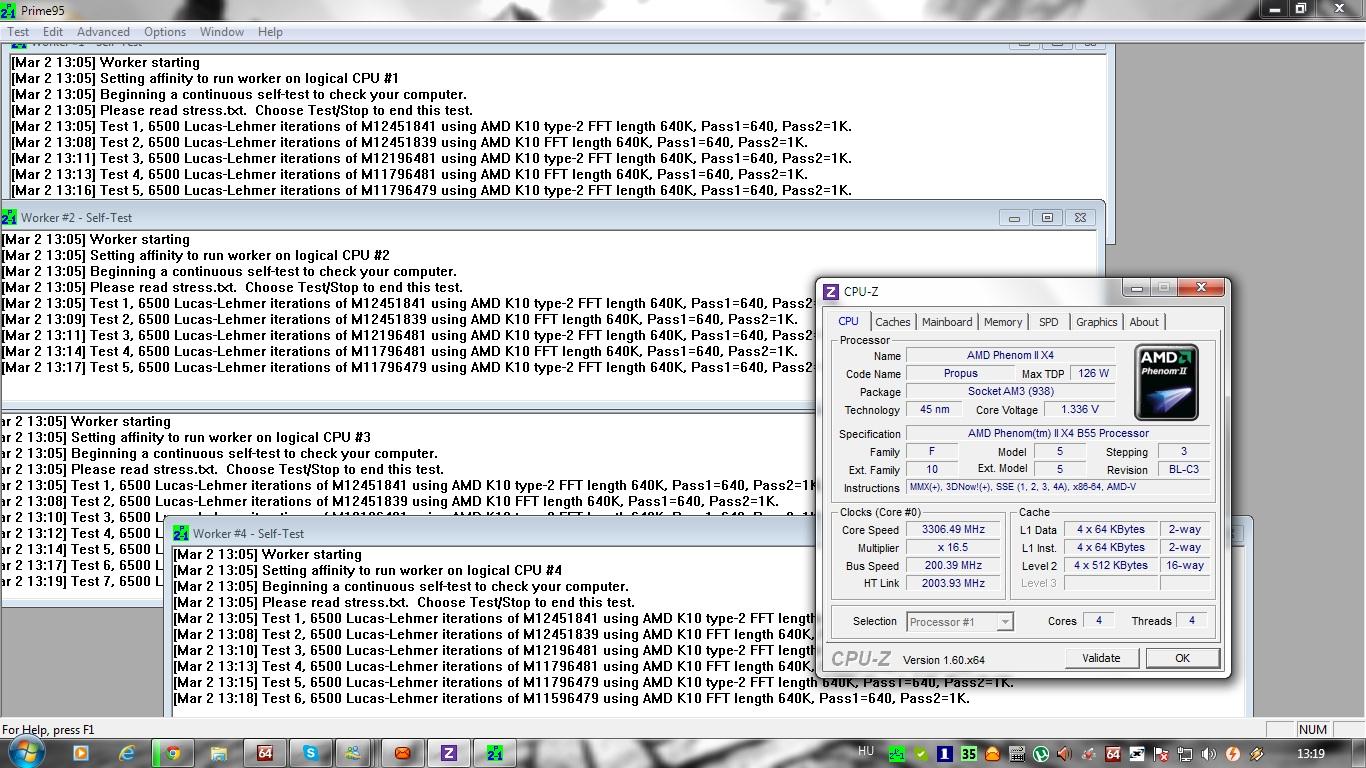Open the 13:19 system clock
This screenshot has width=1366, height=768.
(1311, 754)
